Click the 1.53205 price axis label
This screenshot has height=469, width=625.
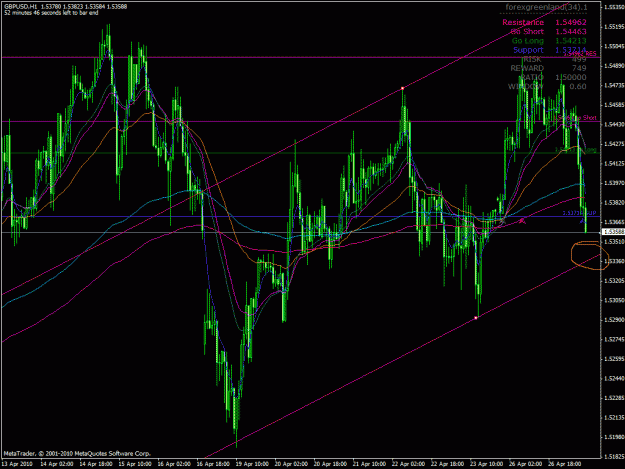click(x=614, y=281)
